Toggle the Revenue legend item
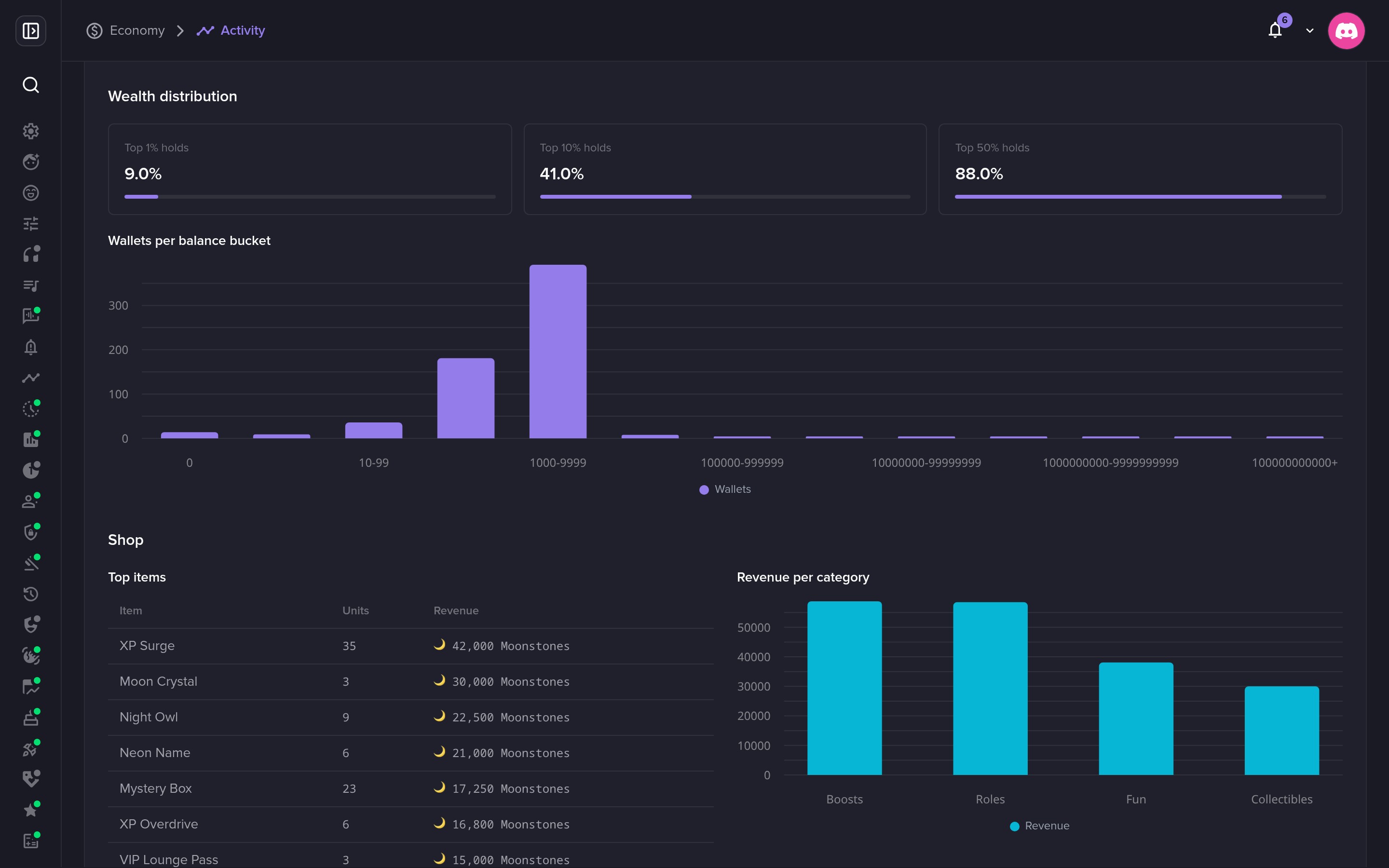 pos(1039,826)
